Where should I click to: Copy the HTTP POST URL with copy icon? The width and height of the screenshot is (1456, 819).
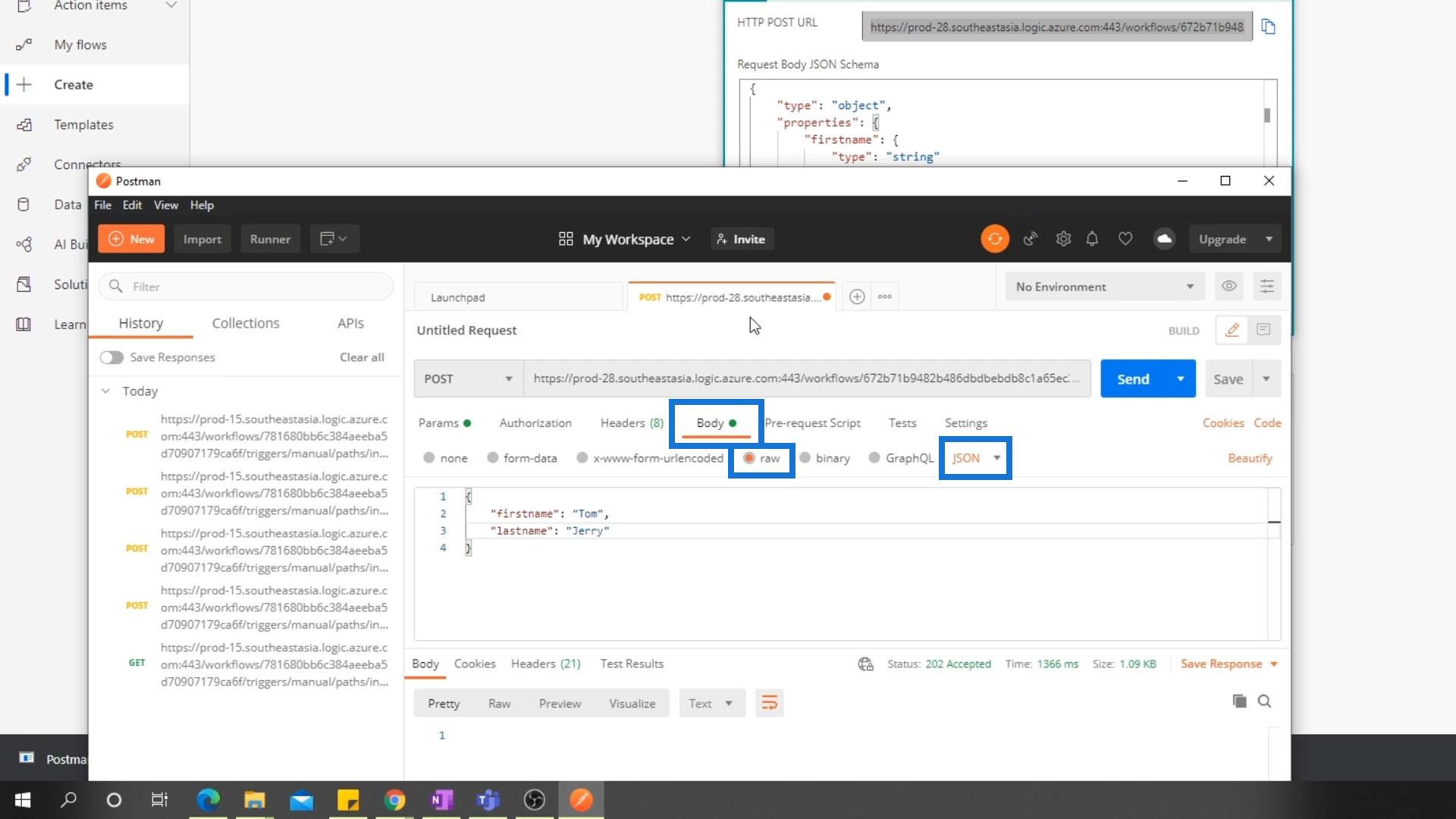tap(1268, 27)
